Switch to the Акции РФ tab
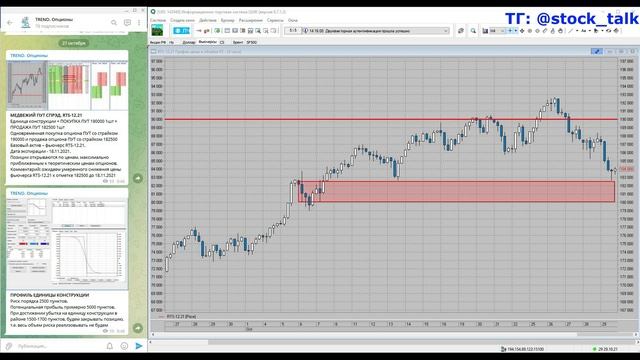The image size is (640, 360). click(158, 42)
